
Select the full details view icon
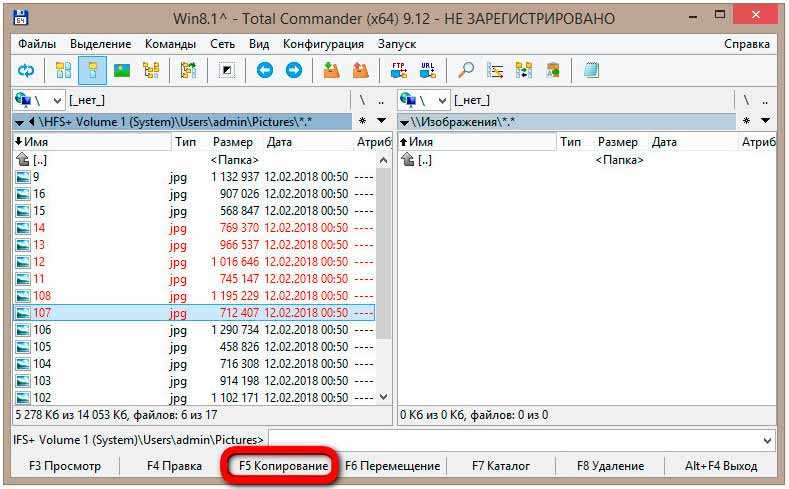click(93, 70)
